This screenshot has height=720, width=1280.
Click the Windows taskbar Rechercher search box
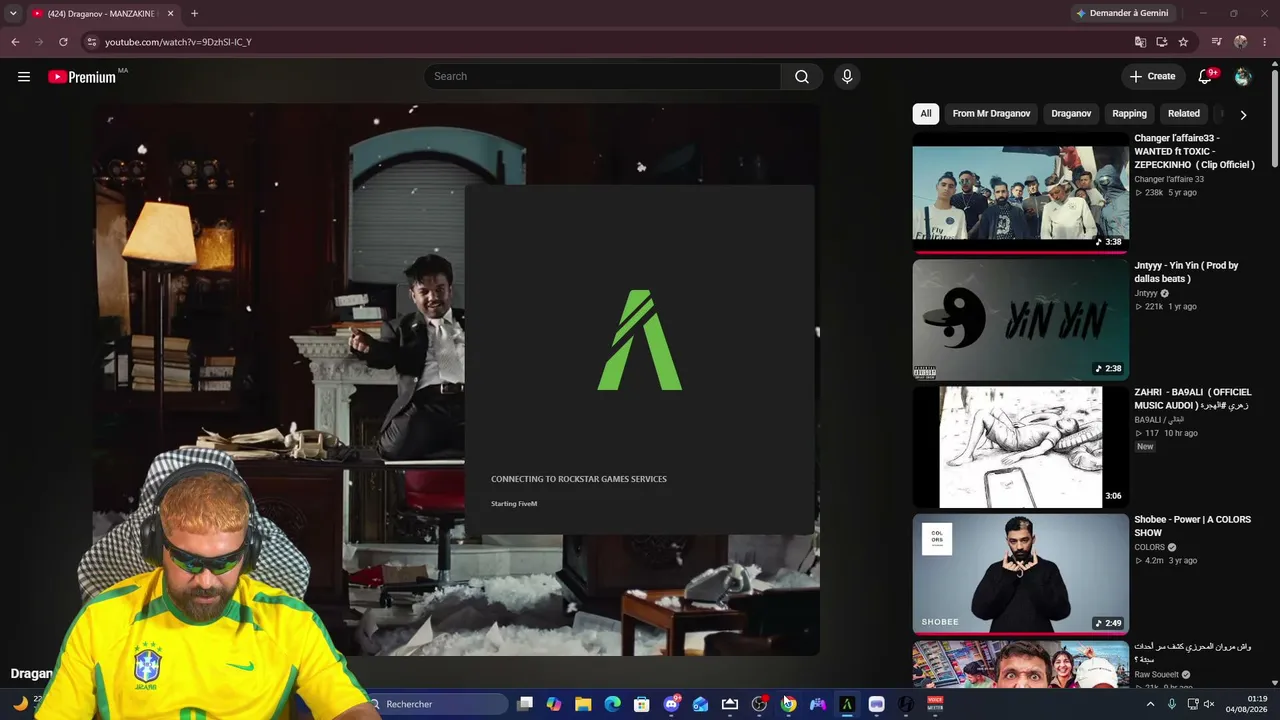435,704
